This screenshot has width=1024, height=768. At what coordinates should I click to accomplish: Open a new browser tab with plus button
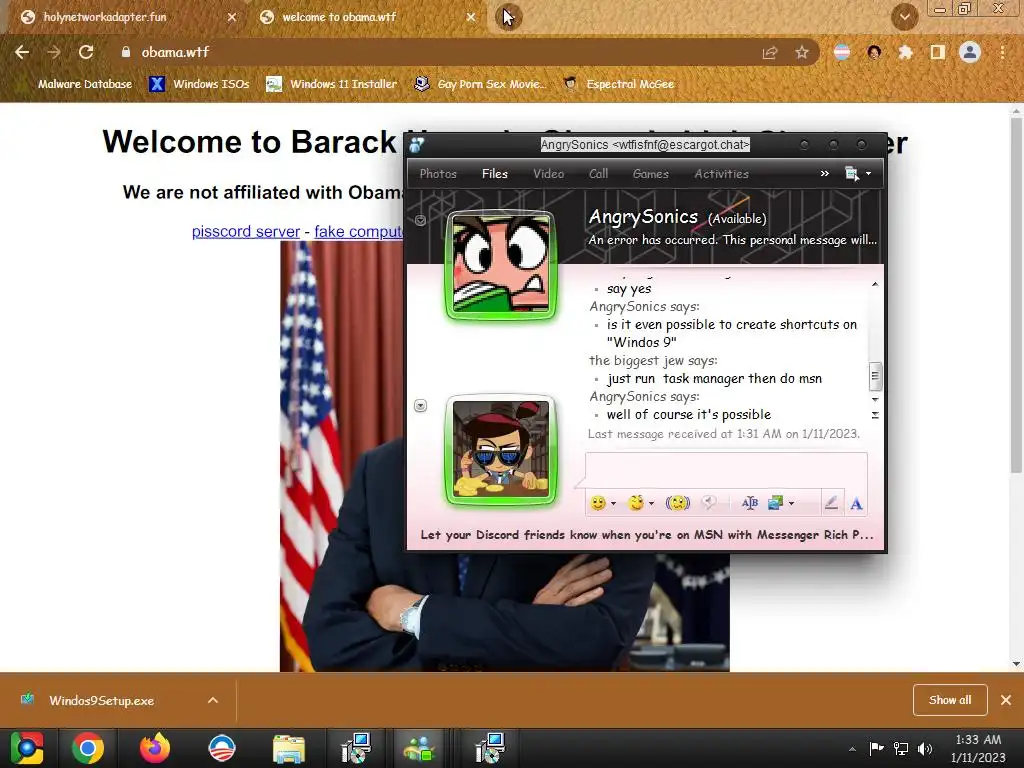508,17
